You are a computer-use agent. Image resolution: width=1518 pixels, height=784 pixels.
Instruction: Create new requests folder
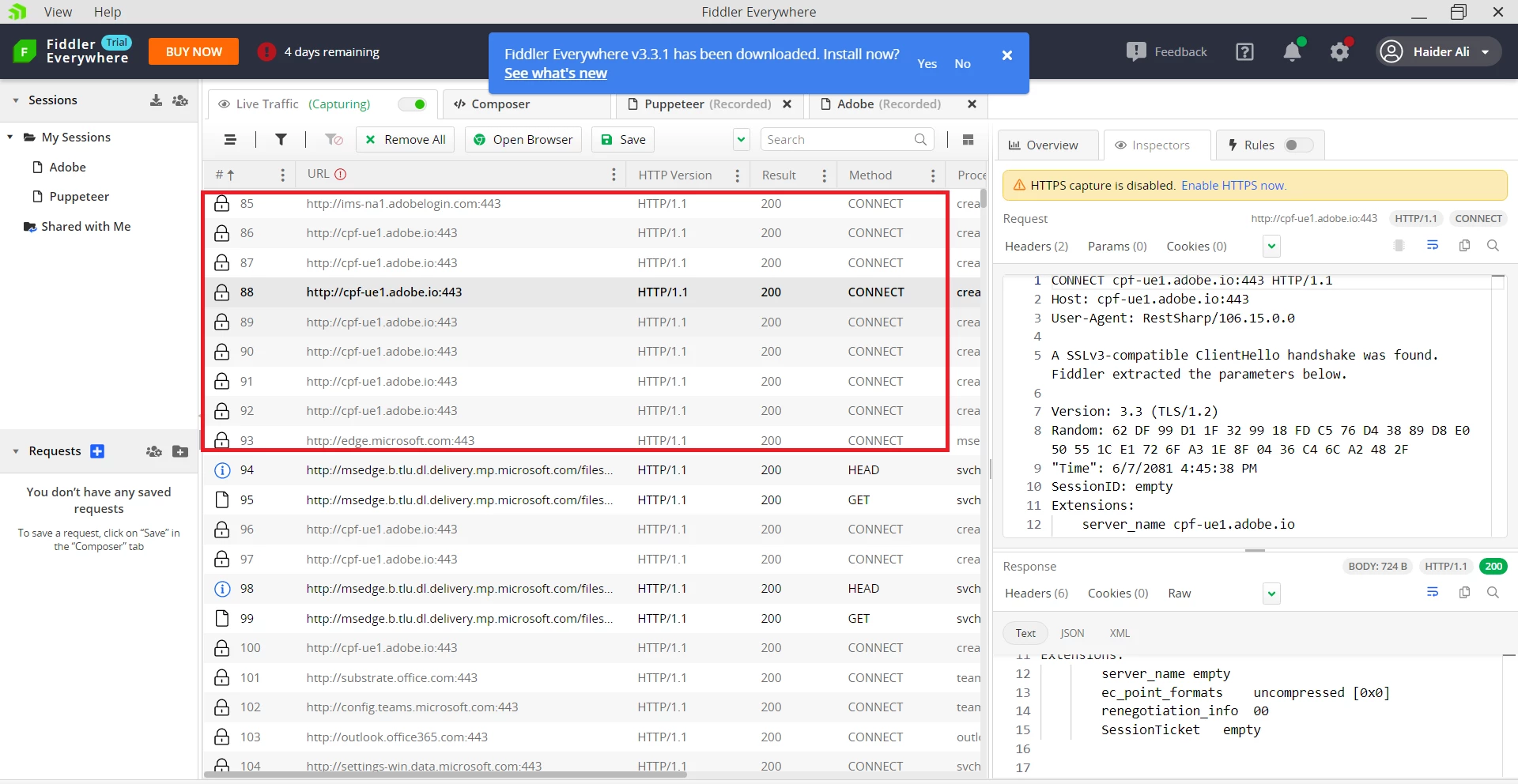(x=180, y=451)
